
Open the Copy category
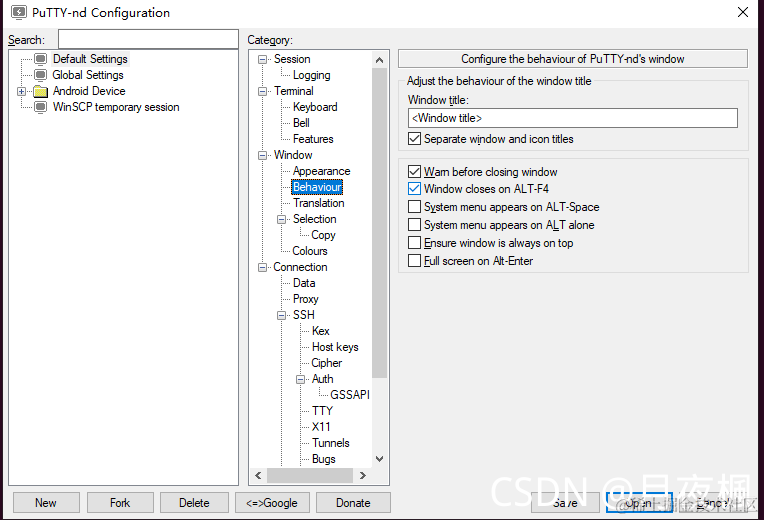click(323, 235)
